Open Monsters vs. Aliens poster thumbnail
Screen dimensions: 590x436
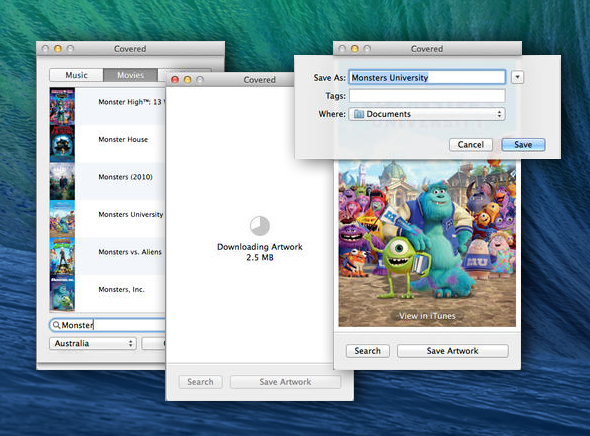click(62, 256)
